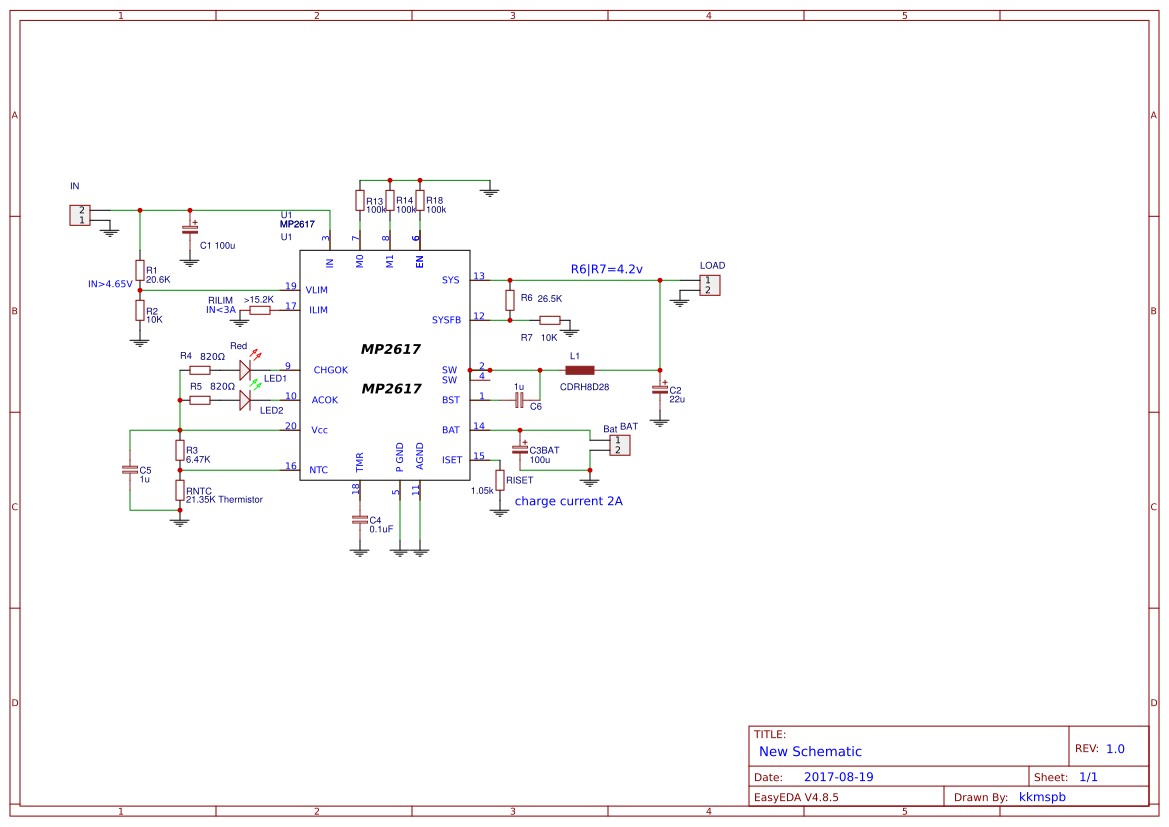Select the R3 6.47K resistor symbol
This screenshot has width=1169, height=827.
180,450
